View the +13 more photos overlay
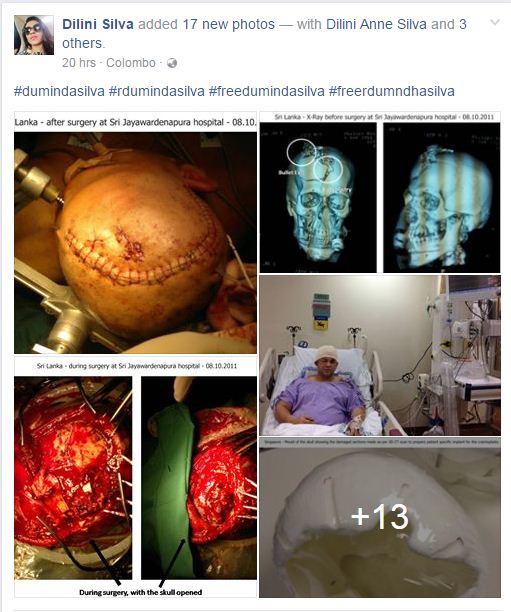The width and height of the screenshot is (511, 612). click(x=380, y=518)
